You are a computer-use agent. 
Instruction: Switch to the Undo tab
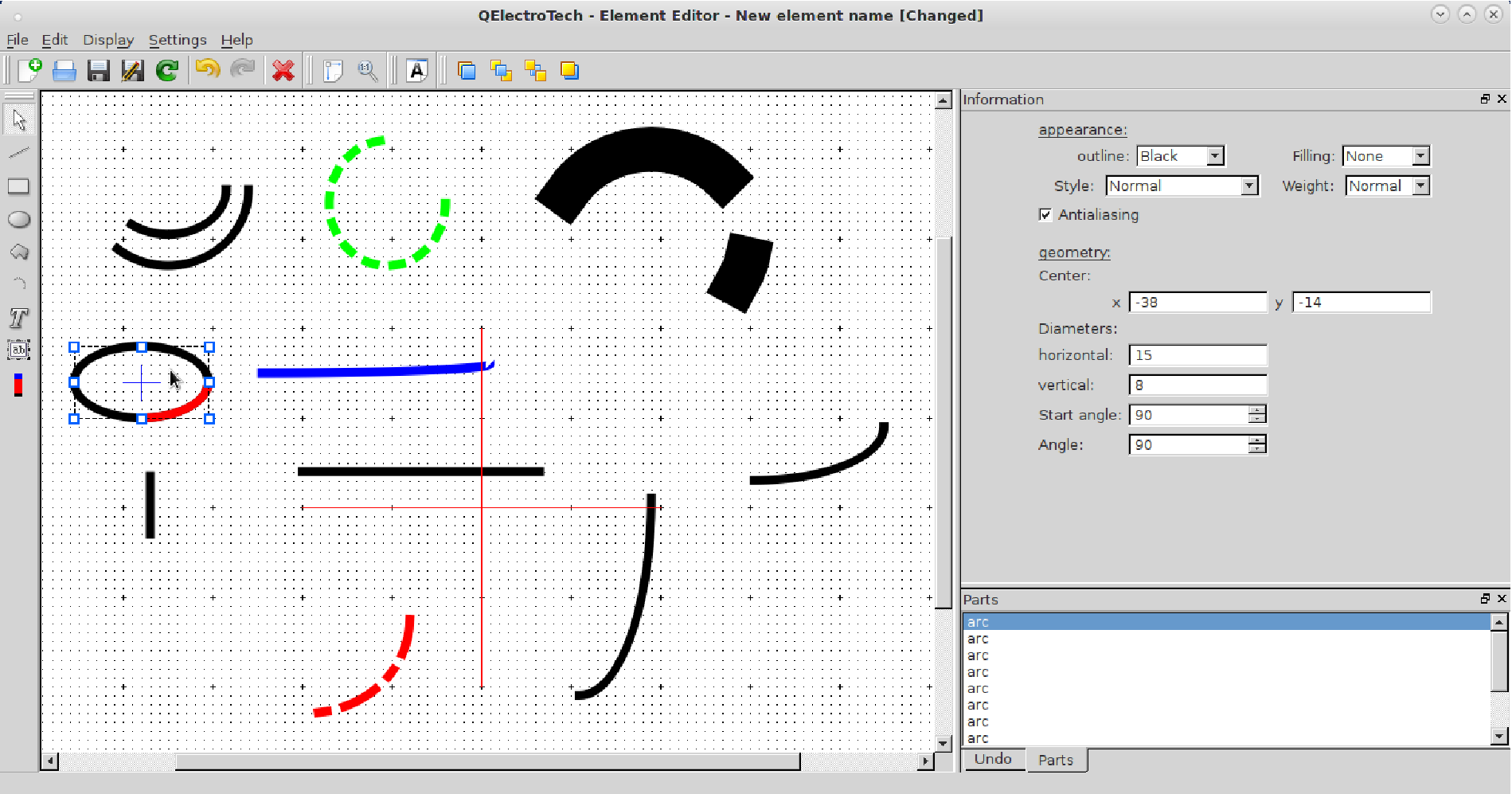click(x=993, y=759)
